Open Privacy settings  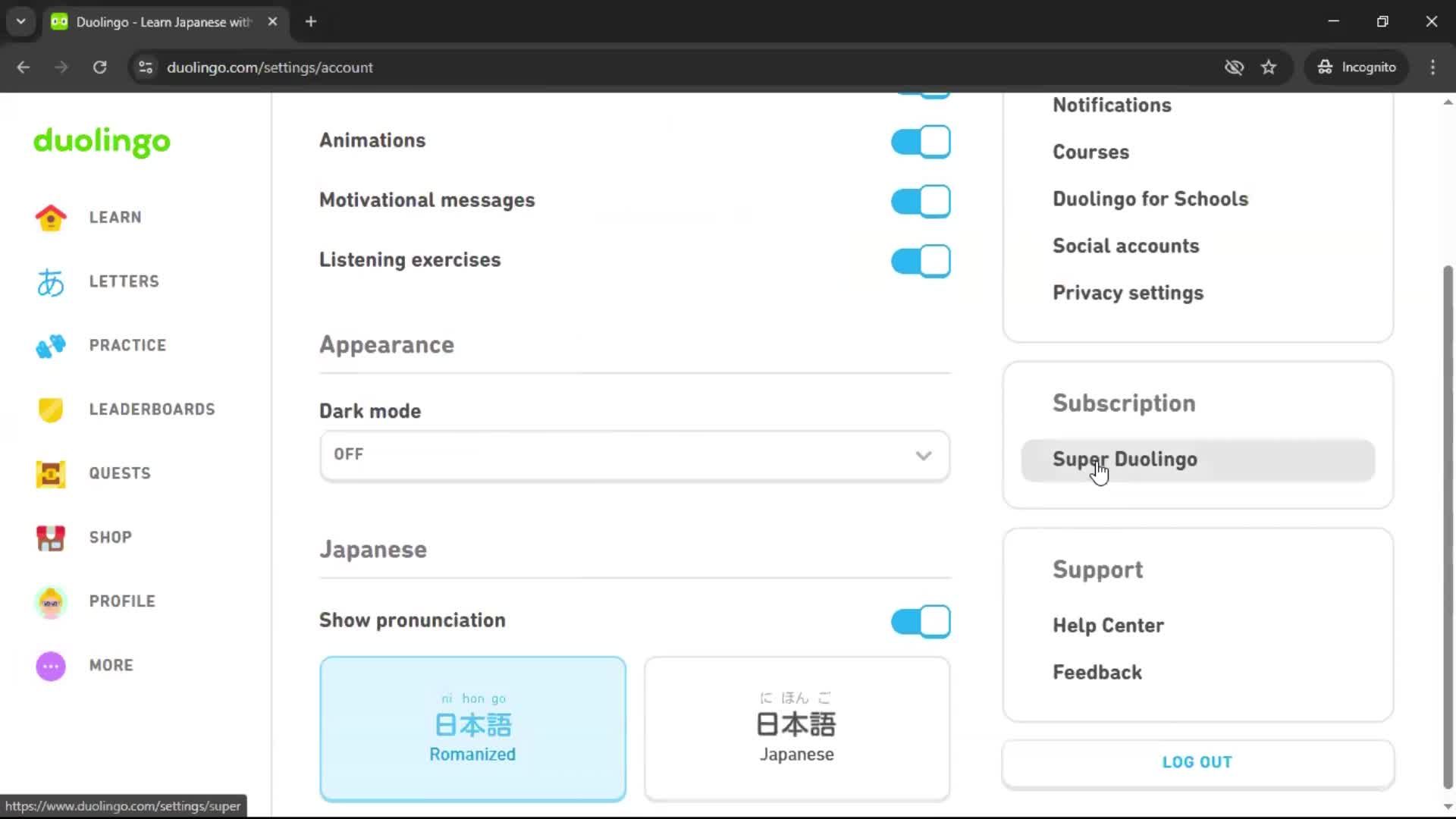(1128, 293)
